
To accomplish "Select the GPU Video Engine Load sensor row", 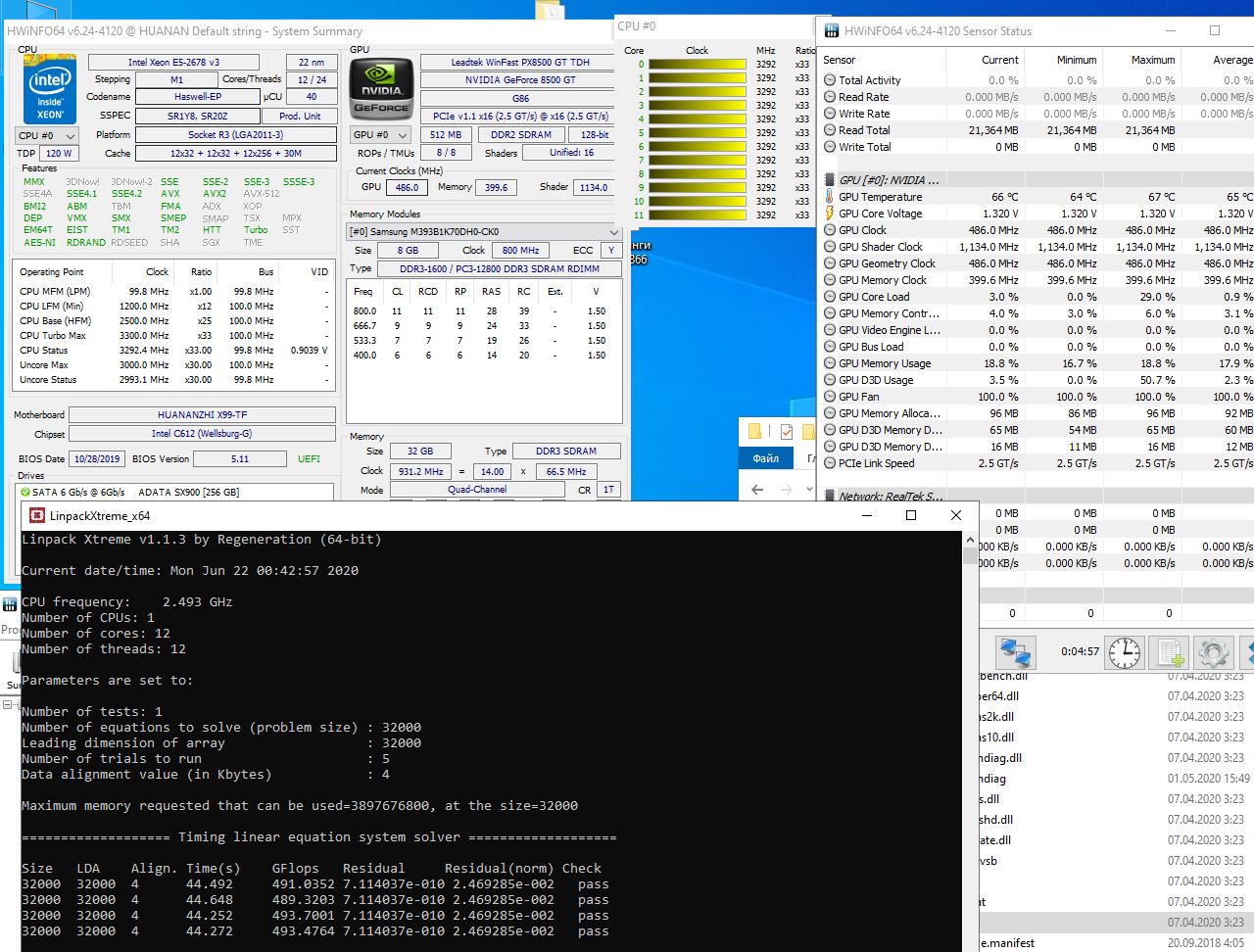I will pyautogui.click(x=1037, y=330).
